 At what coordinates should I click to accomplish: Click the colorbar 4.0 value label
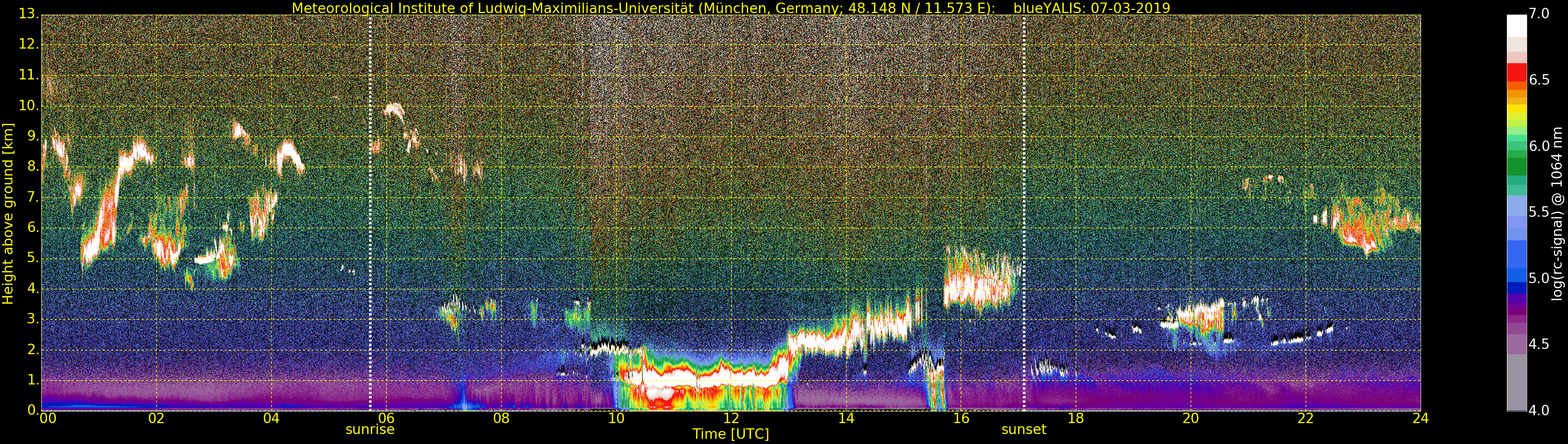(1539, 411)
